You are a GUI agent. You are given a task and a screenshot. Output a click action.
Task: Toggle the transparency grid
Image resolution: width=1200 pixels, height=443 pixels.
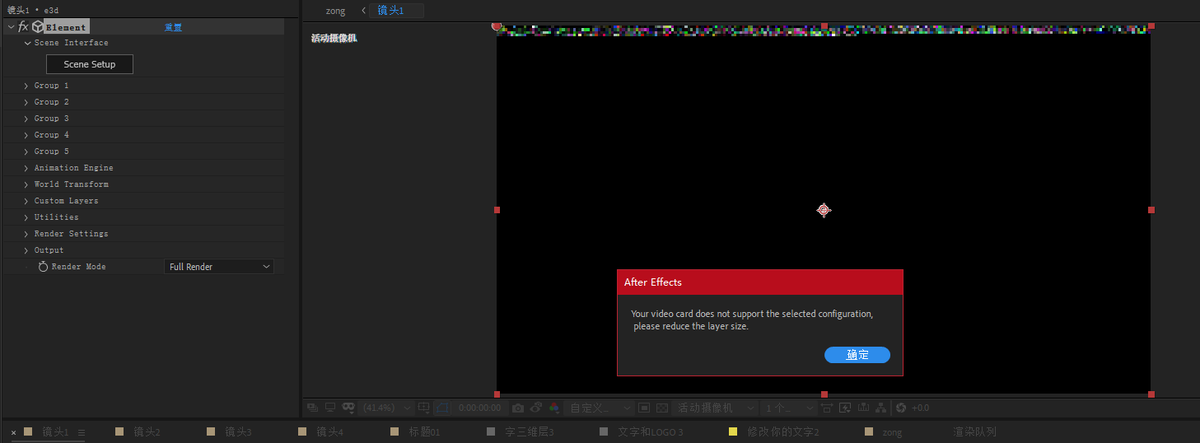point(663,408)
